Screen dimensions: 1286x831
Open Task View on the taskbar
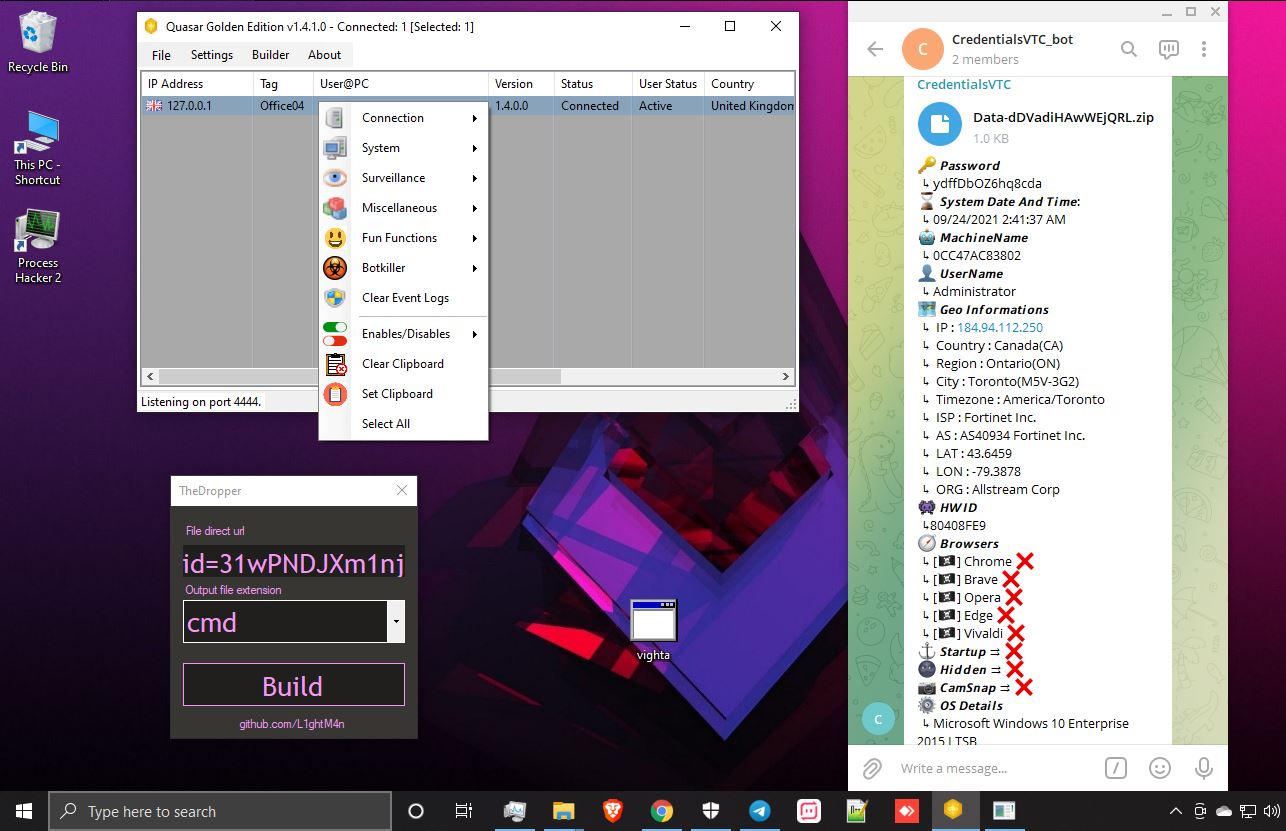click(x=463, y=811)
